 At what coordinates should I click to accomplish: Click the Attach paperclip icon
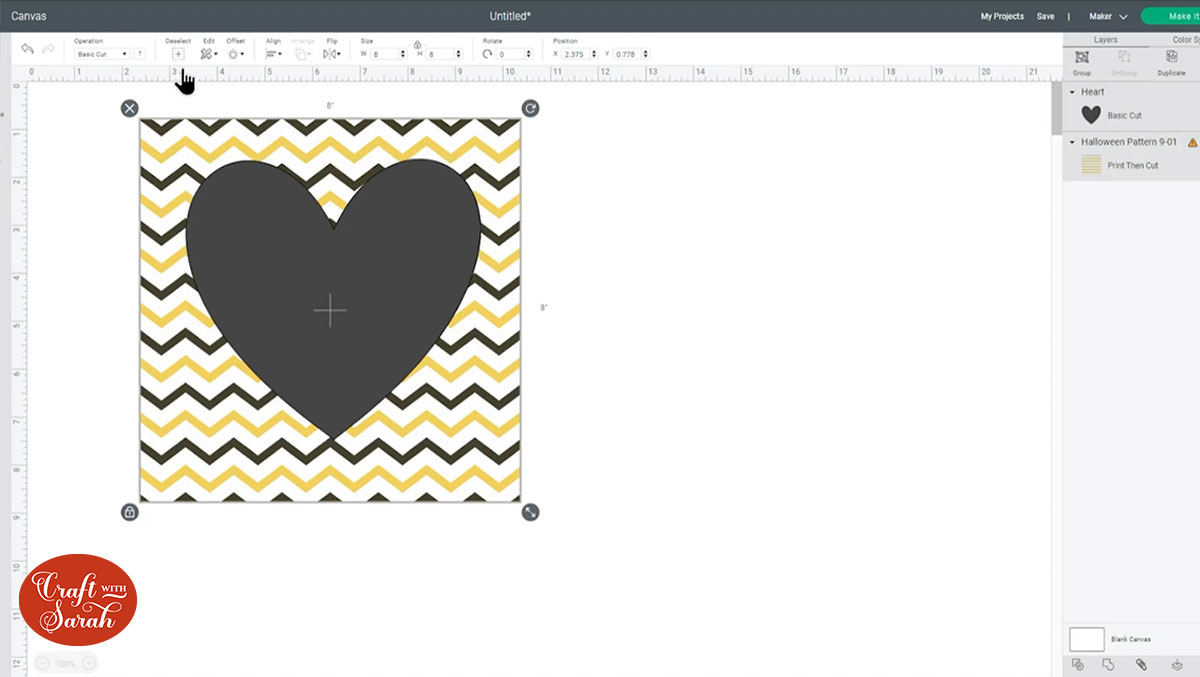point(1141,665)
